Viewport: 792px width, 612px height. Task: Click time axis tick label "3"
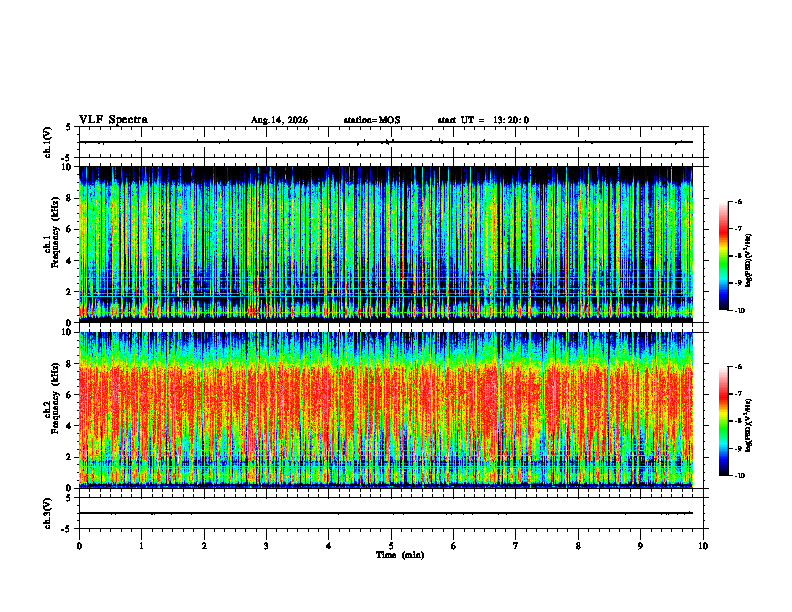click(x=266, y=546)
